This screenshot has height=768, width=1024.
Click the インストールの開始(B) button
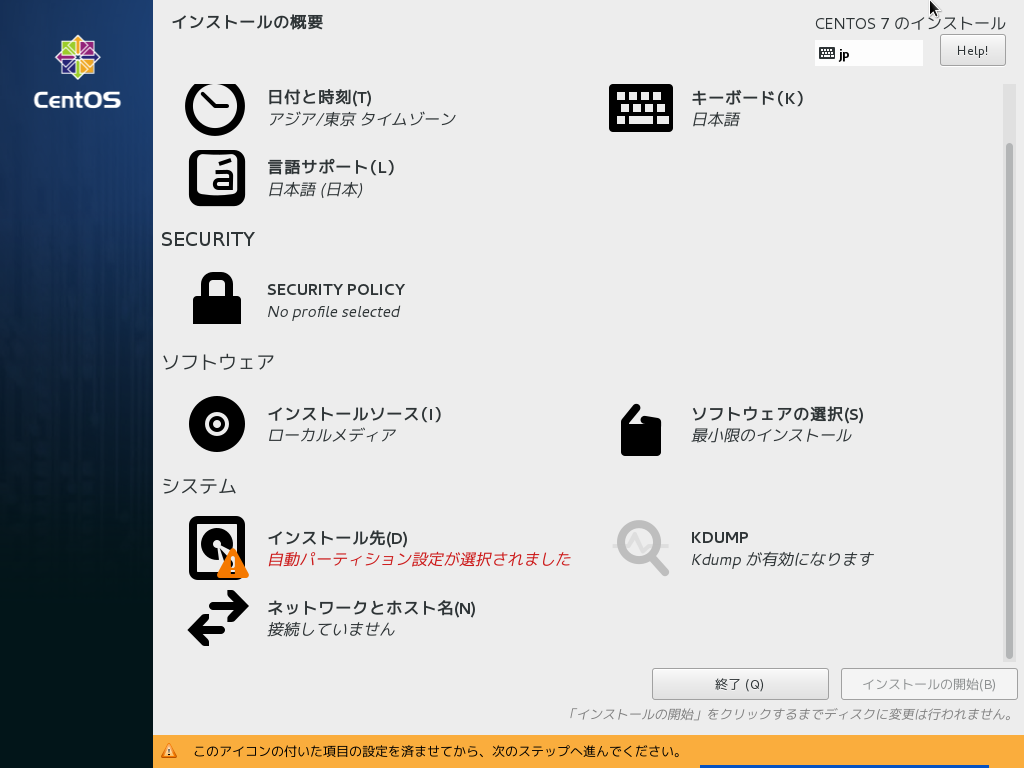click(x=929, y=684)
